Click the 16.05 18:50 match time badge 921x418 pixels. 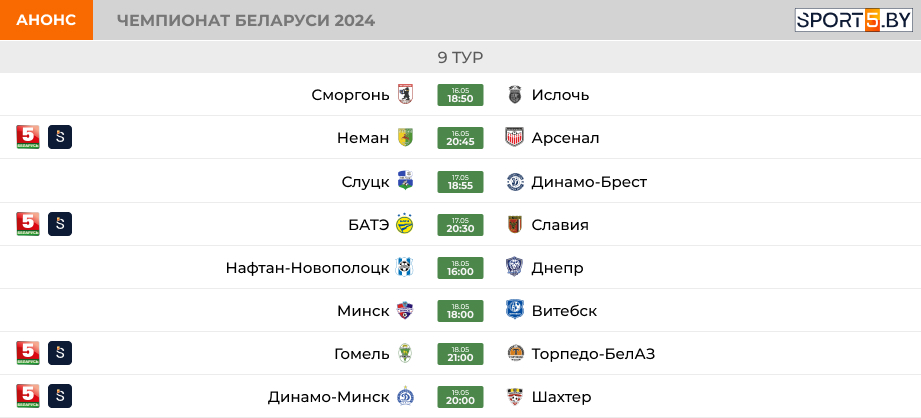460,95
